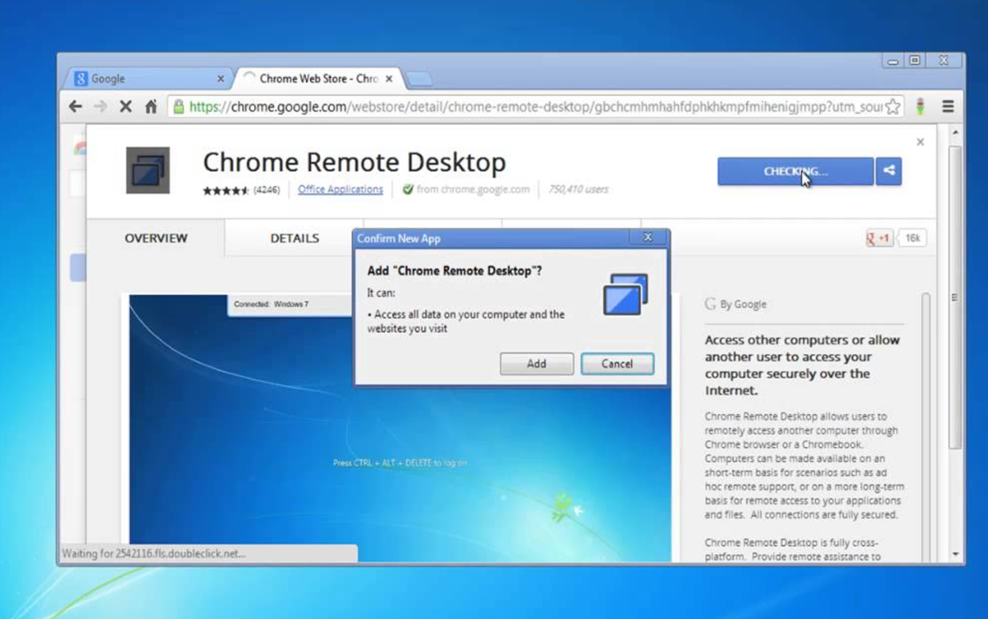
Task: Click the green padlock security icon
Action: [x=179, y=107]
